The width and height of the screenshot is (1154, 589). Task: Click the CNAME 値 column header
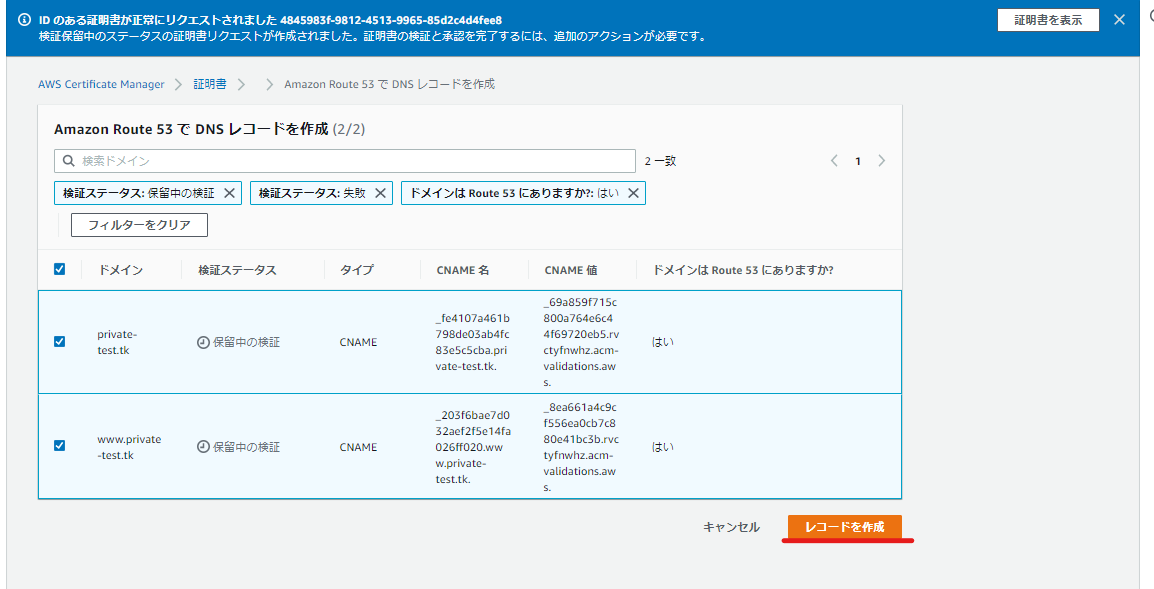click(x=571, y=270)
